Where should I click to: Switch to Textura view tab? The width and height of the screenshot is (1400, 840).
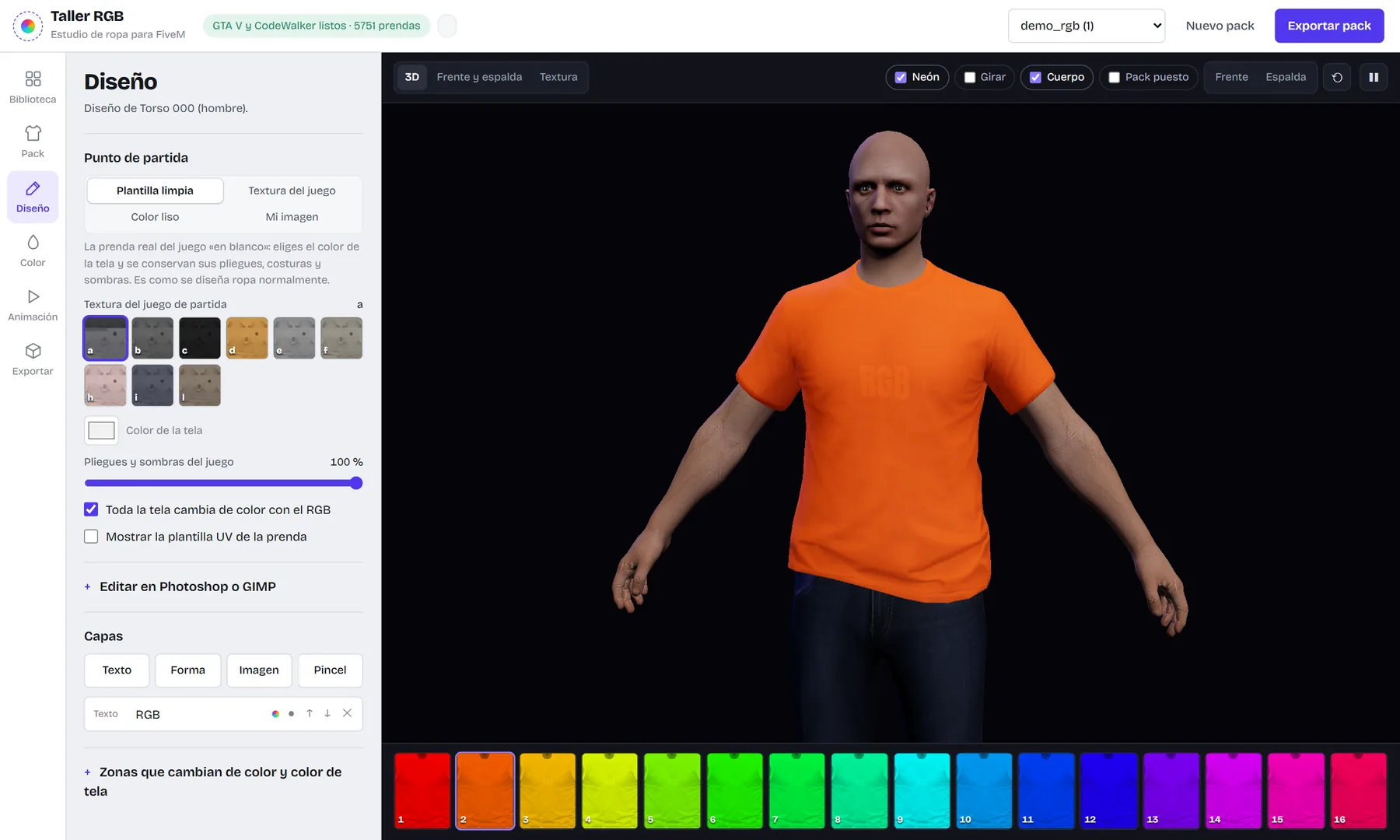pos(558,77)
